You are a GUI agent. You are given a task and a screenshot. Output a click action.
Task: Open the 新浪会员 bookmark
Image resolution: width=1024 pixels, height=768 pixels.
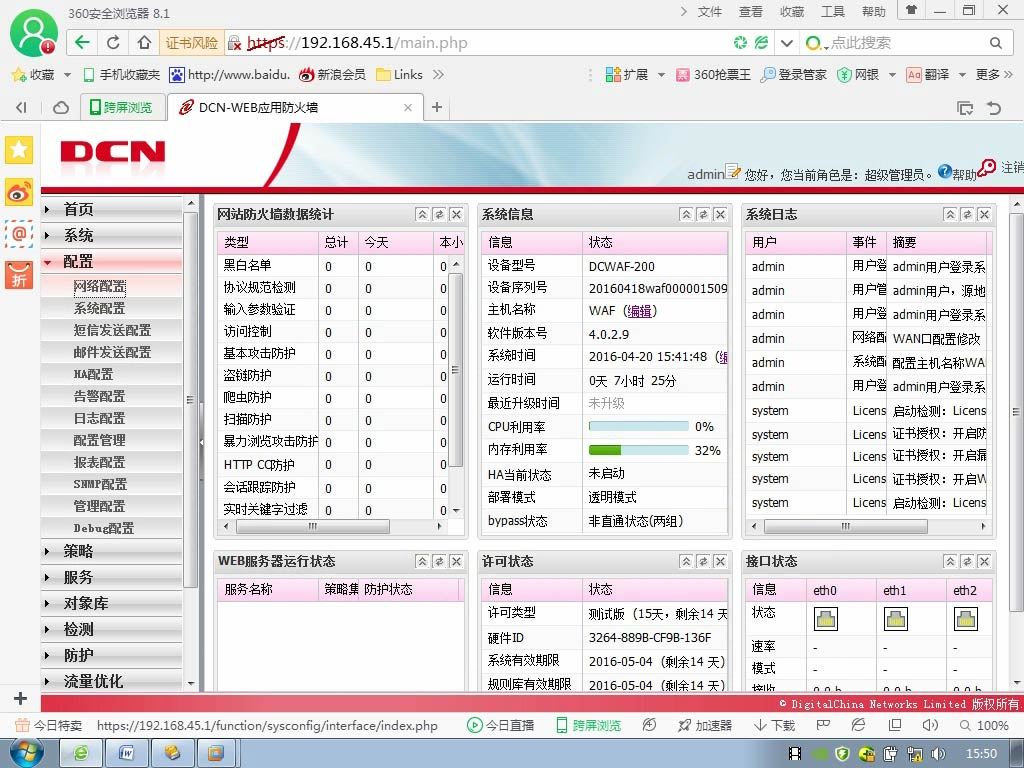(332, 74)
